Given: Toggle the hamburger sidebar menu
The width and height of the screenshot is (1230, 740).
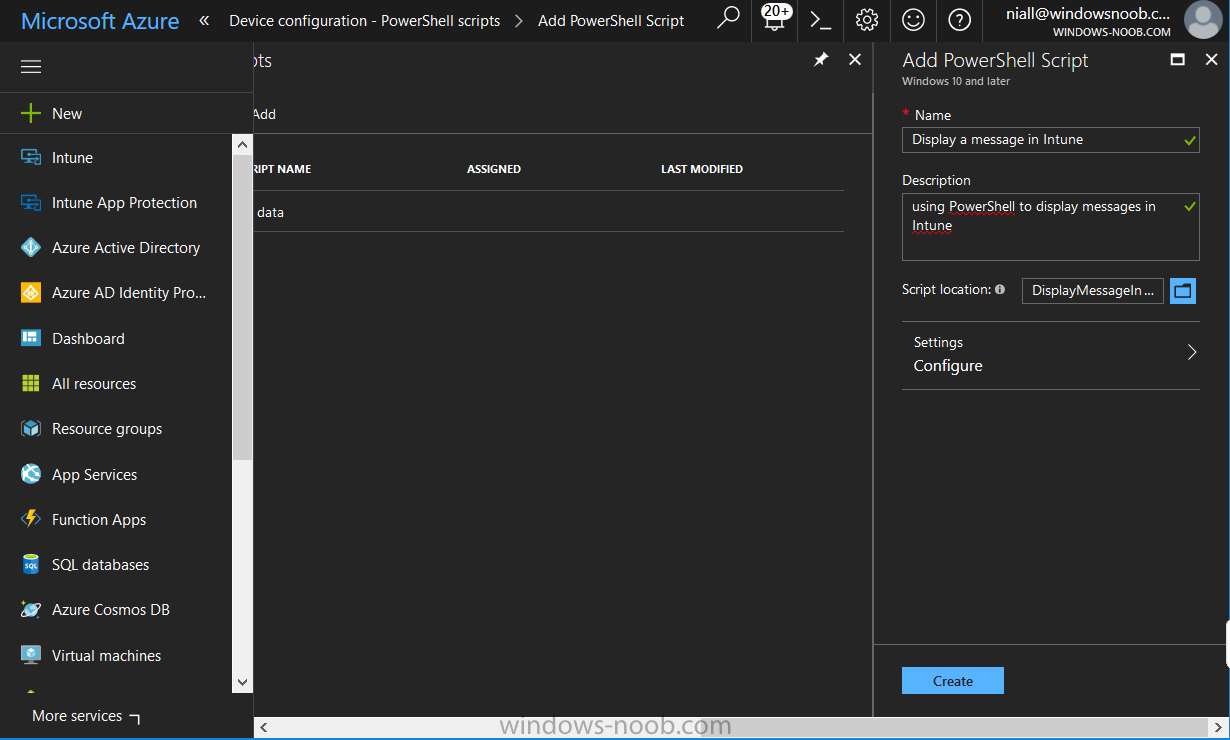Looking at the screenshot, I should (31, 67).
